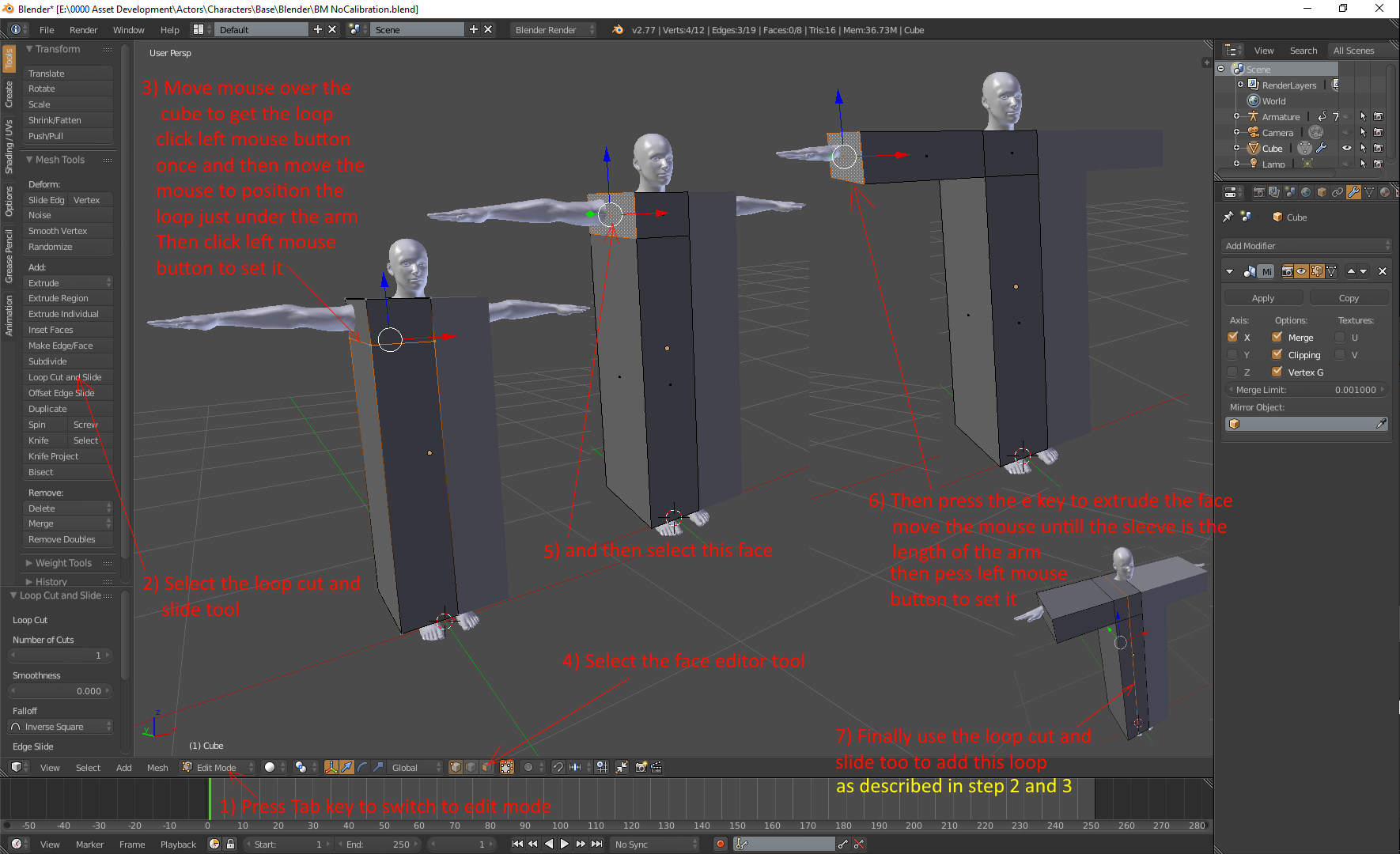
Task: Open the Render menu
Action: (x=83, y=30)
